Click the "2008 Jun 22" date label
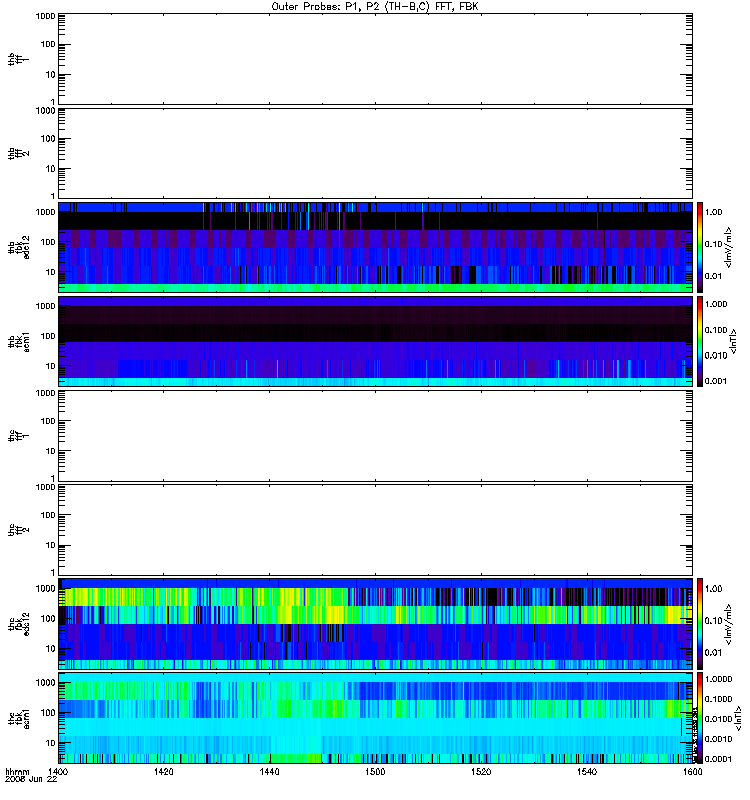The width and height of the screenshot is (750, 800). (31, 779)
